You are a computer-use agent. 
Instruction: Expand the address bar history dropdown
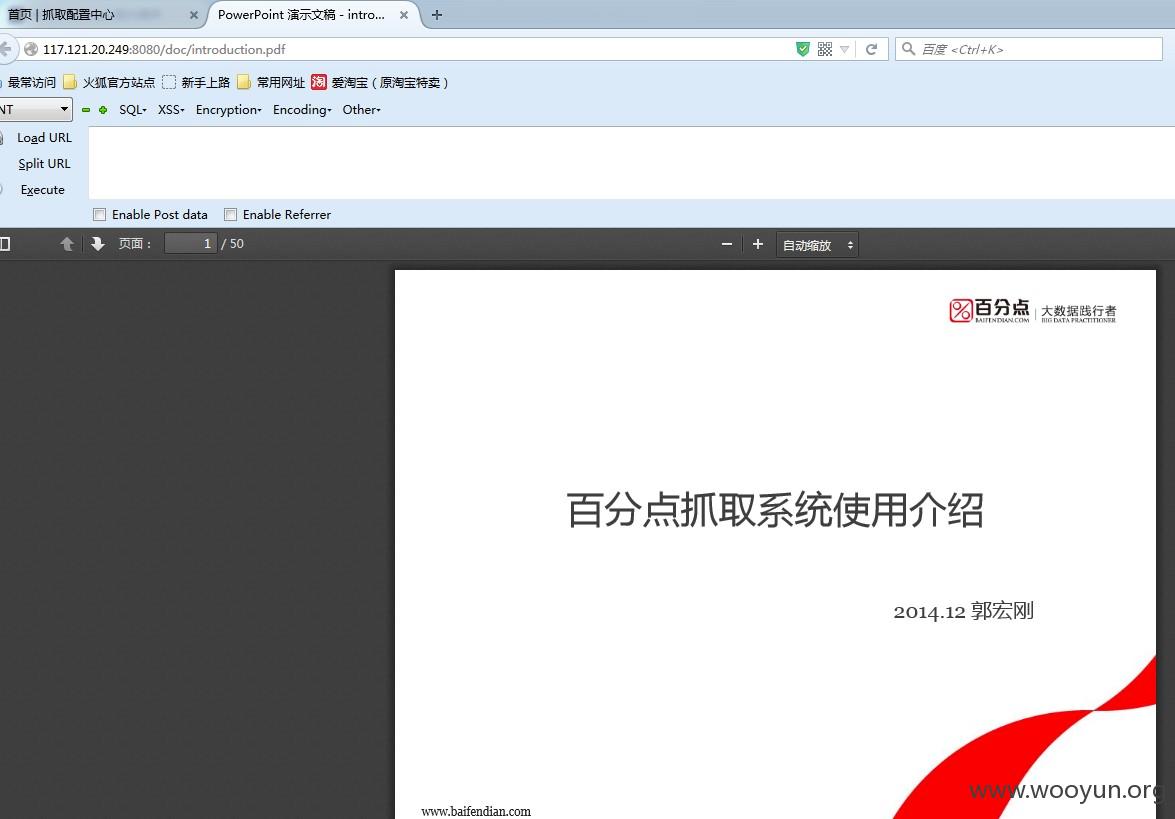pyautogui.click(x=845, y=49)
